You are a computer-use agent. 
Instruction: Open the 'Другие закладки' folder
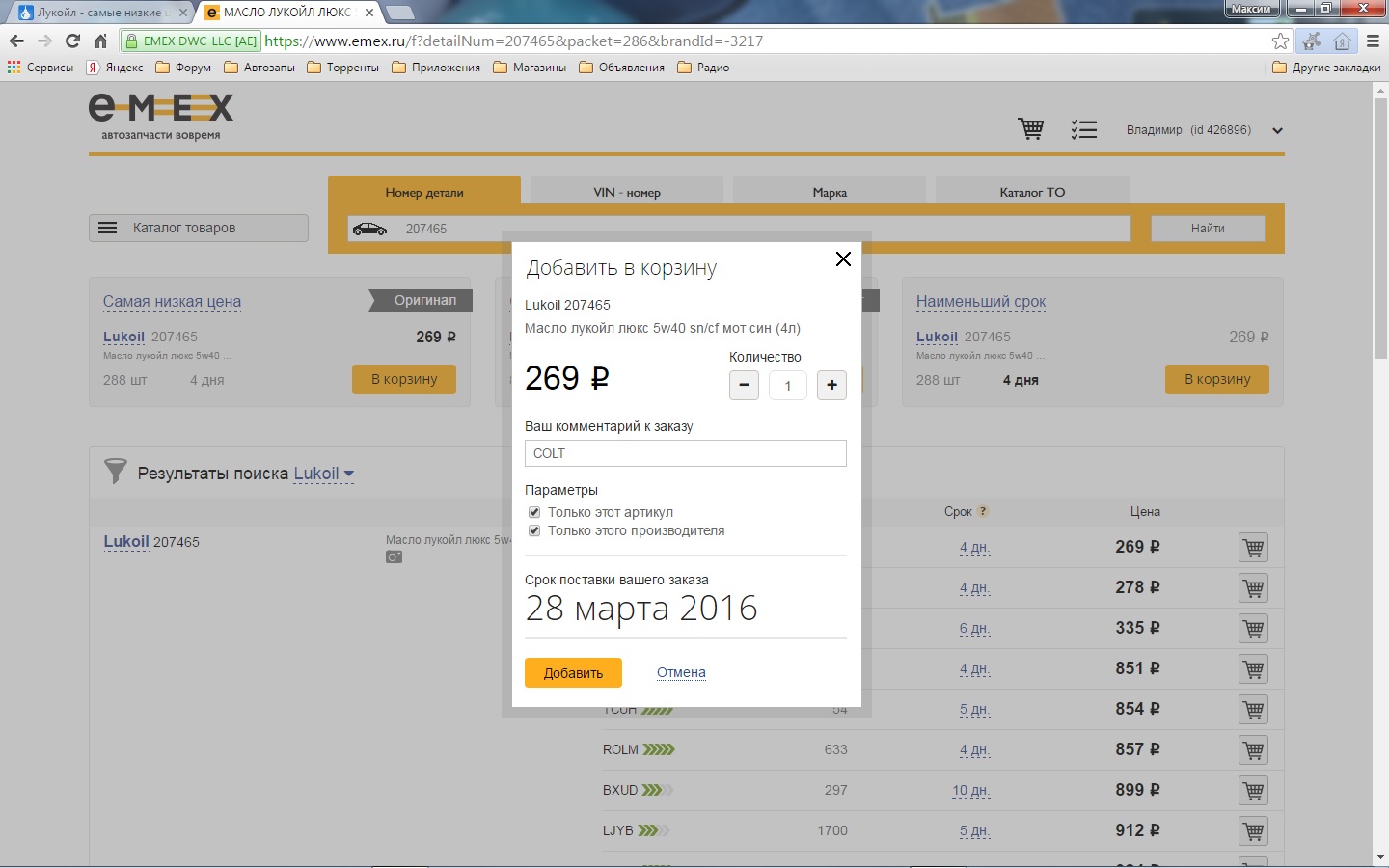(1326, 68)
